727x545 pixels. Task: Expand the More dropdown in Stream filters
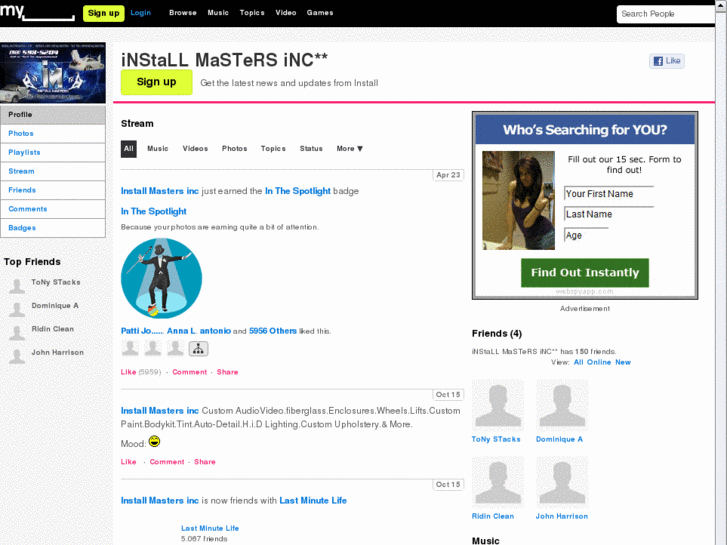click(350, 149)
